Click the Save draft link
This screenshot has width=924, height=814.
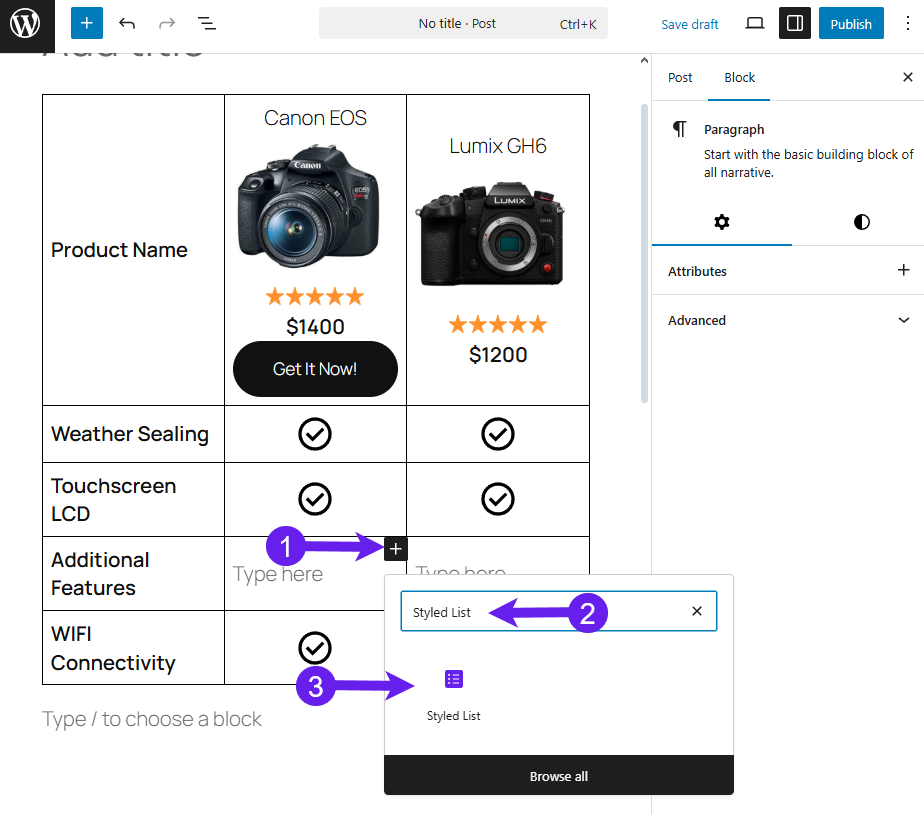click(x=690, y=24)
